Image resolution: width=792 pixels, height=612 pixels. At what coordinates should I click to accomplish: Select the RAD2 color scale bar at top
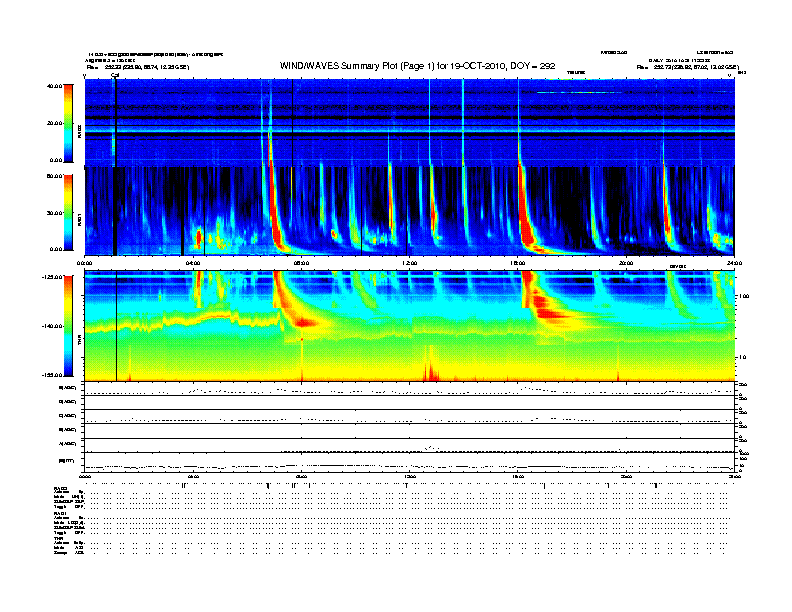click(x=68, y=123)
